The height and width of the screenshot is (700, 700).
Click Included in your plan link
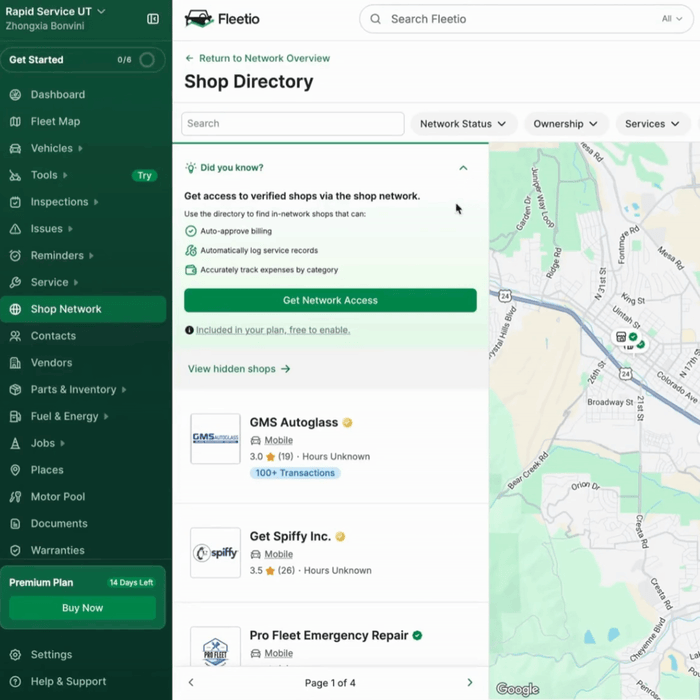tap(273, 330)
